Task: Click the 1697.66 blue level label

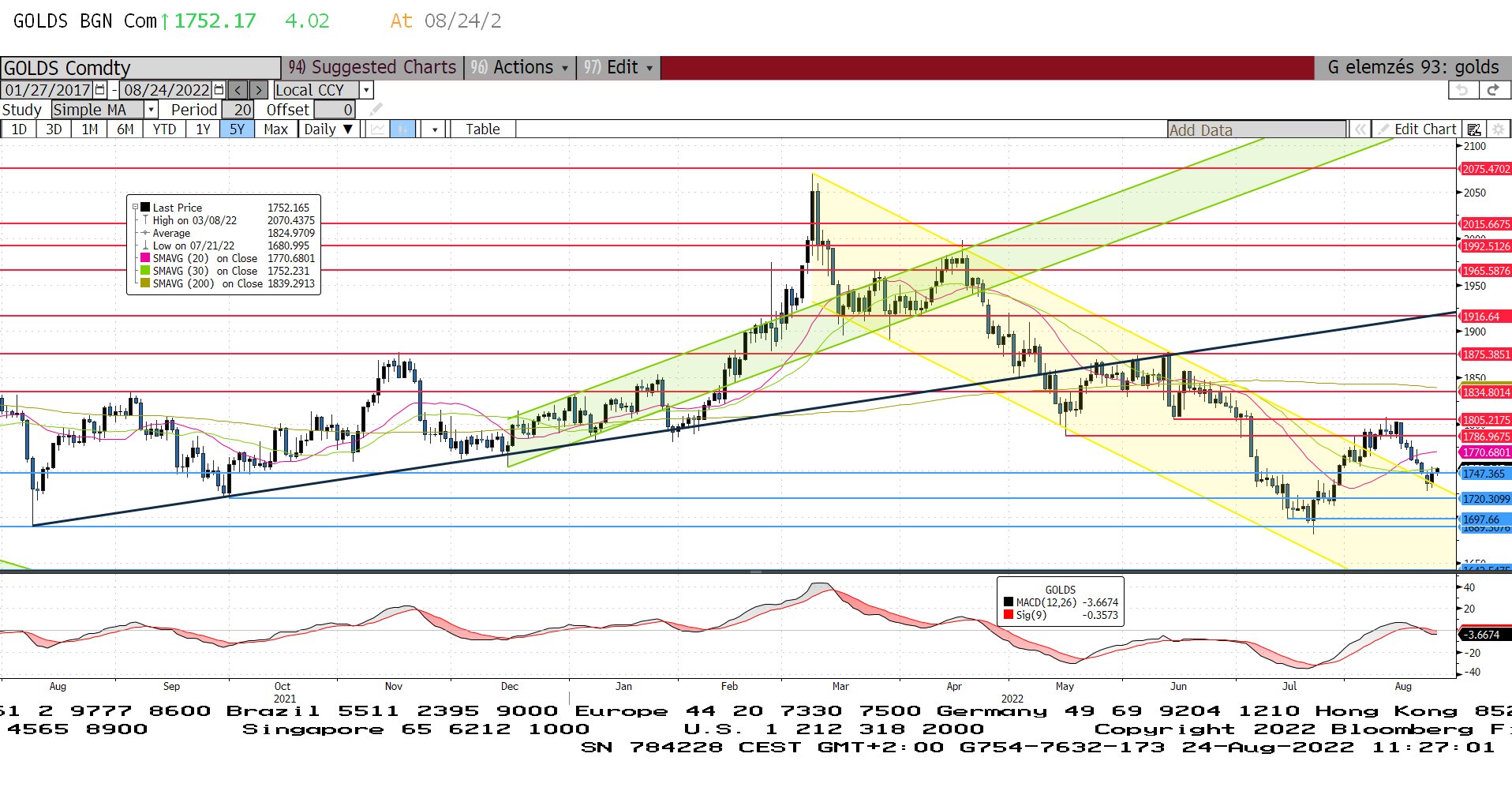Action: [1486, 519]
